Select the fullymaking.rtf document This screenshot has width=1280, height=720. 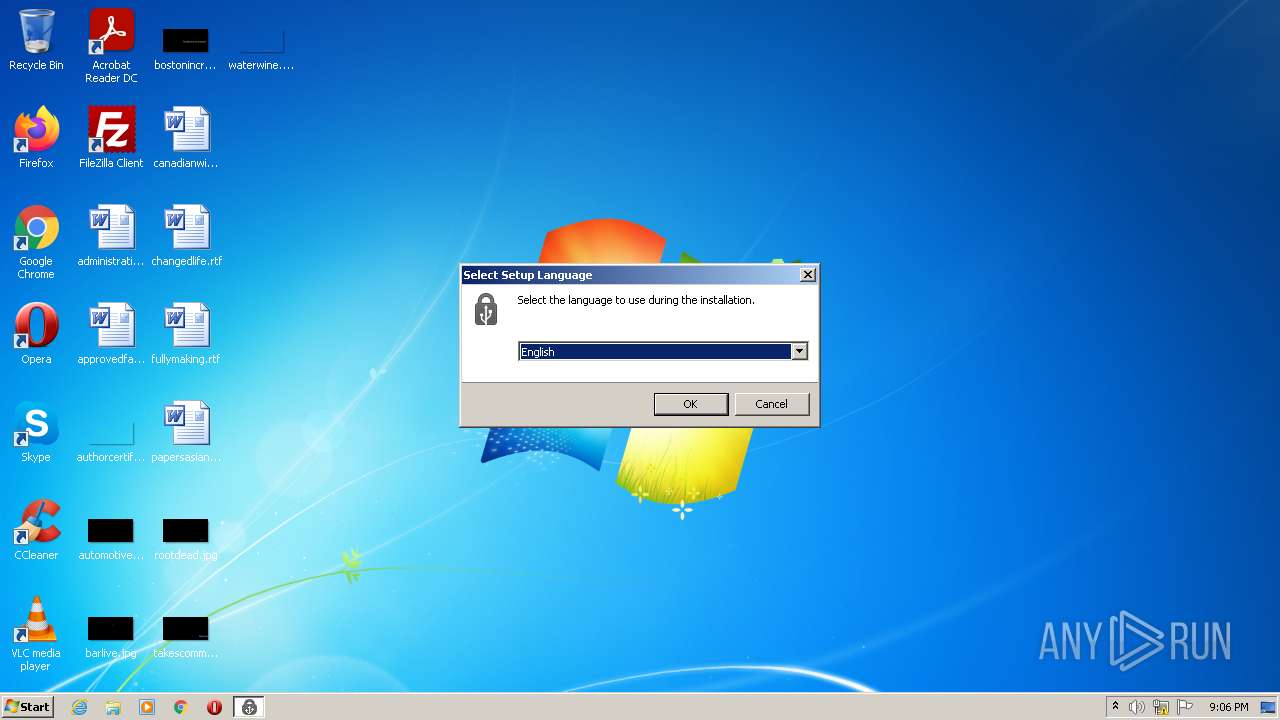[186, 334]
